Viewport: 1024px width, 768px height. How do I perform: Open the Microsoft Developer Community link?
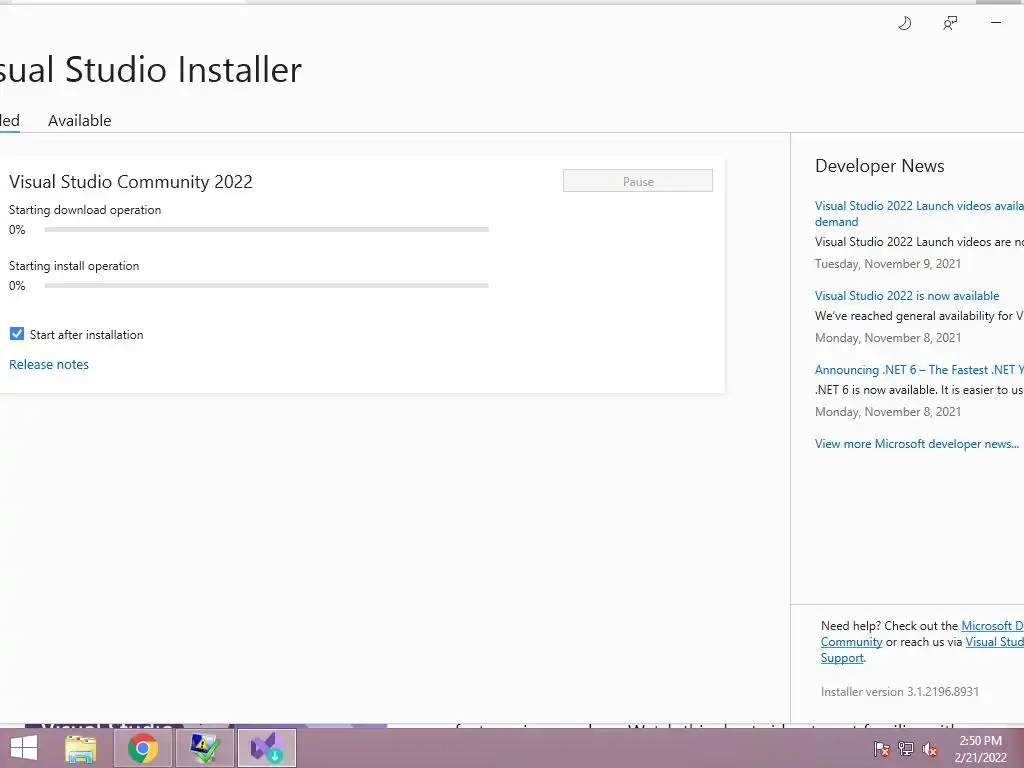(922, 633)
